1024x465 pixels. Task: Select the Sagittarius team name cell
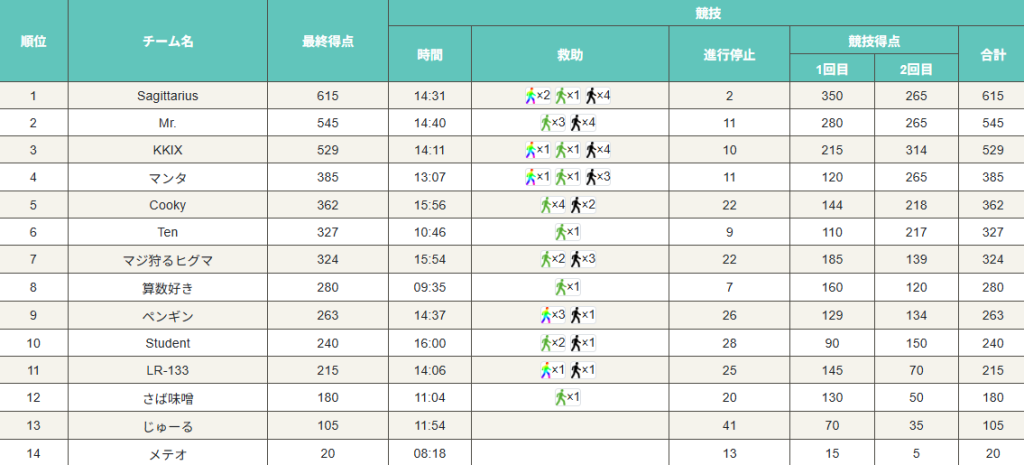click(x=168, y=96)
